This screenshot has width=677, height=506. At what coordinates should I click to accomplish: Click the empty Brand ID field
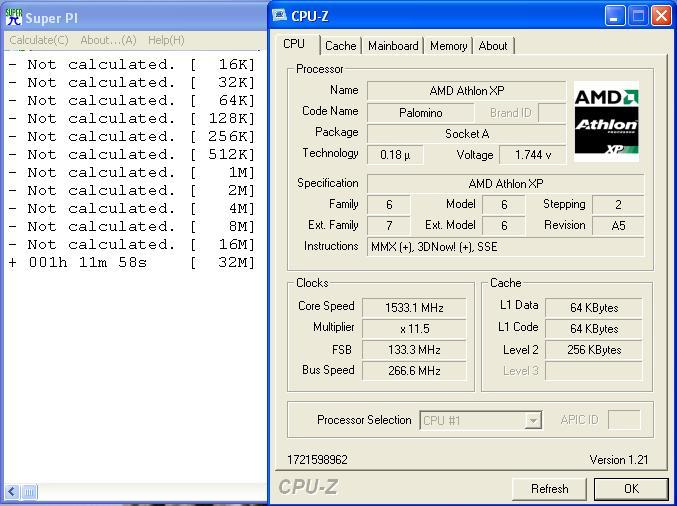[552, 113]
